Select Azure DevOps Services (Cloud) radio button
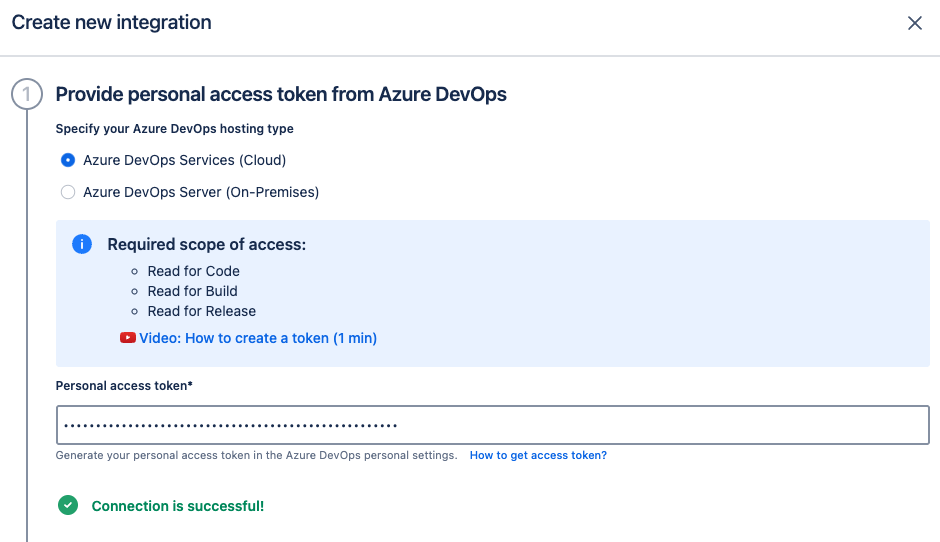Image resolution: width=940 pixels, height=542 pixels. click(x=68, y=160)
